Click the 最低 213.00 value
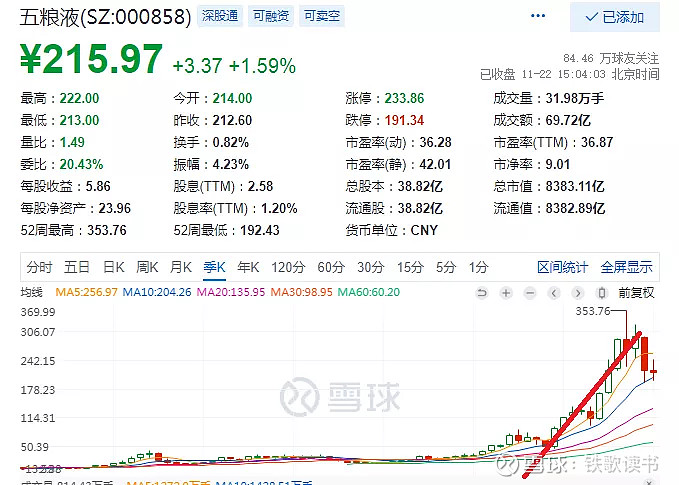This screenshot has height=485, width=679. click(79, 120)
